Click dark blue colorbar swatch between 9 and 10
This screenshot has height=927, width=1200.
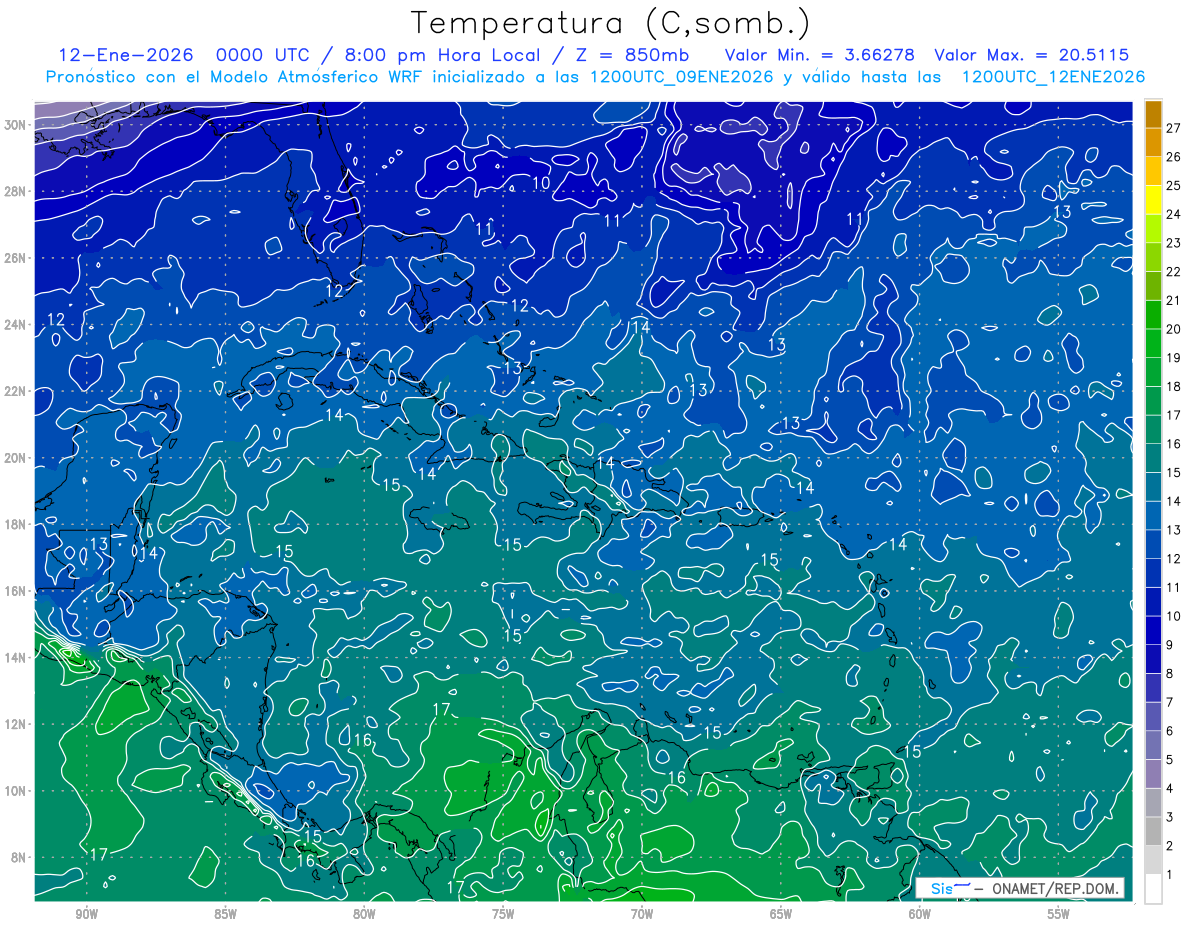pyautogui.click(x=1153, y=630)
